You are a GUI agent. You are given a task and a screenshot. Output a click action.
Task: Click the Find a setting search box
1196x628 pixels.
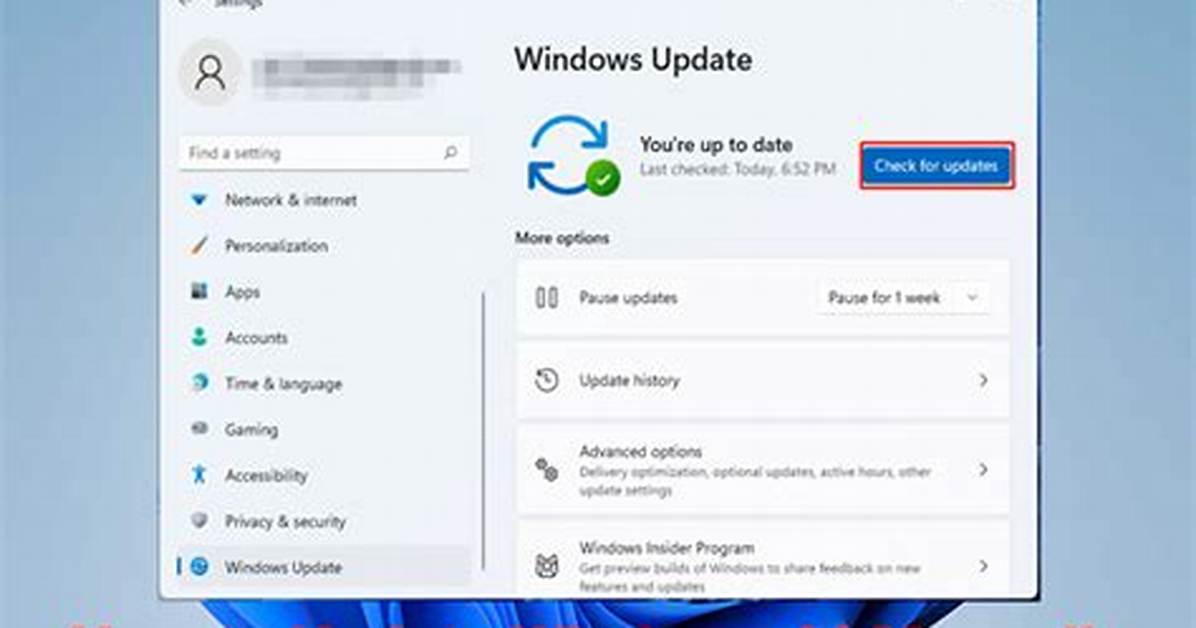(x=324, y=153)
